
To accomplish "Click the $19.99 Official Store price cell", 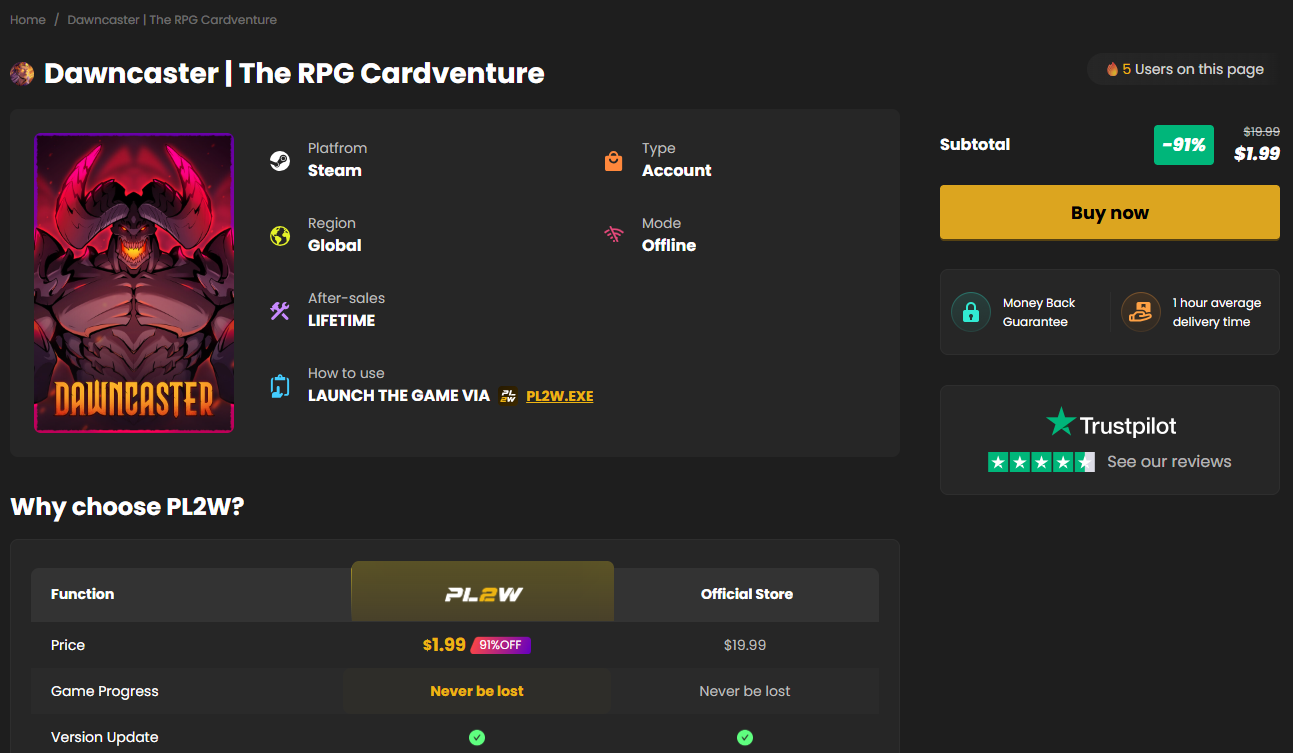I will pyautogui.click(x=745, y=645).
